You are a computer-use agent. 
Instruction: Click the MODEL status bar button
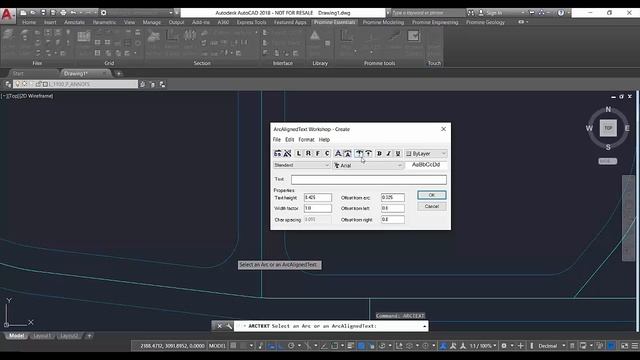(x=217, y=346)
